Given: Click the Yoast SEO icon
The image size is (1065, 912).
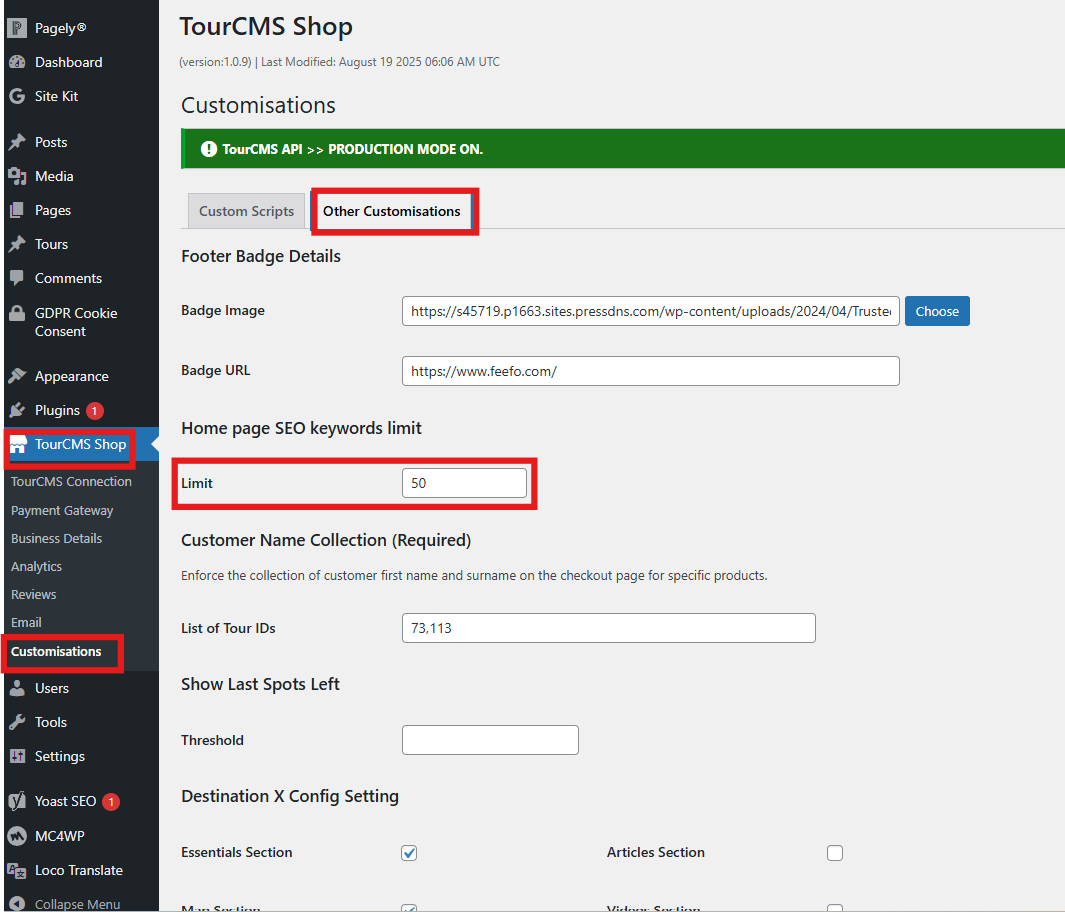Looking at the screenshot, I should (x=17, y=801).
